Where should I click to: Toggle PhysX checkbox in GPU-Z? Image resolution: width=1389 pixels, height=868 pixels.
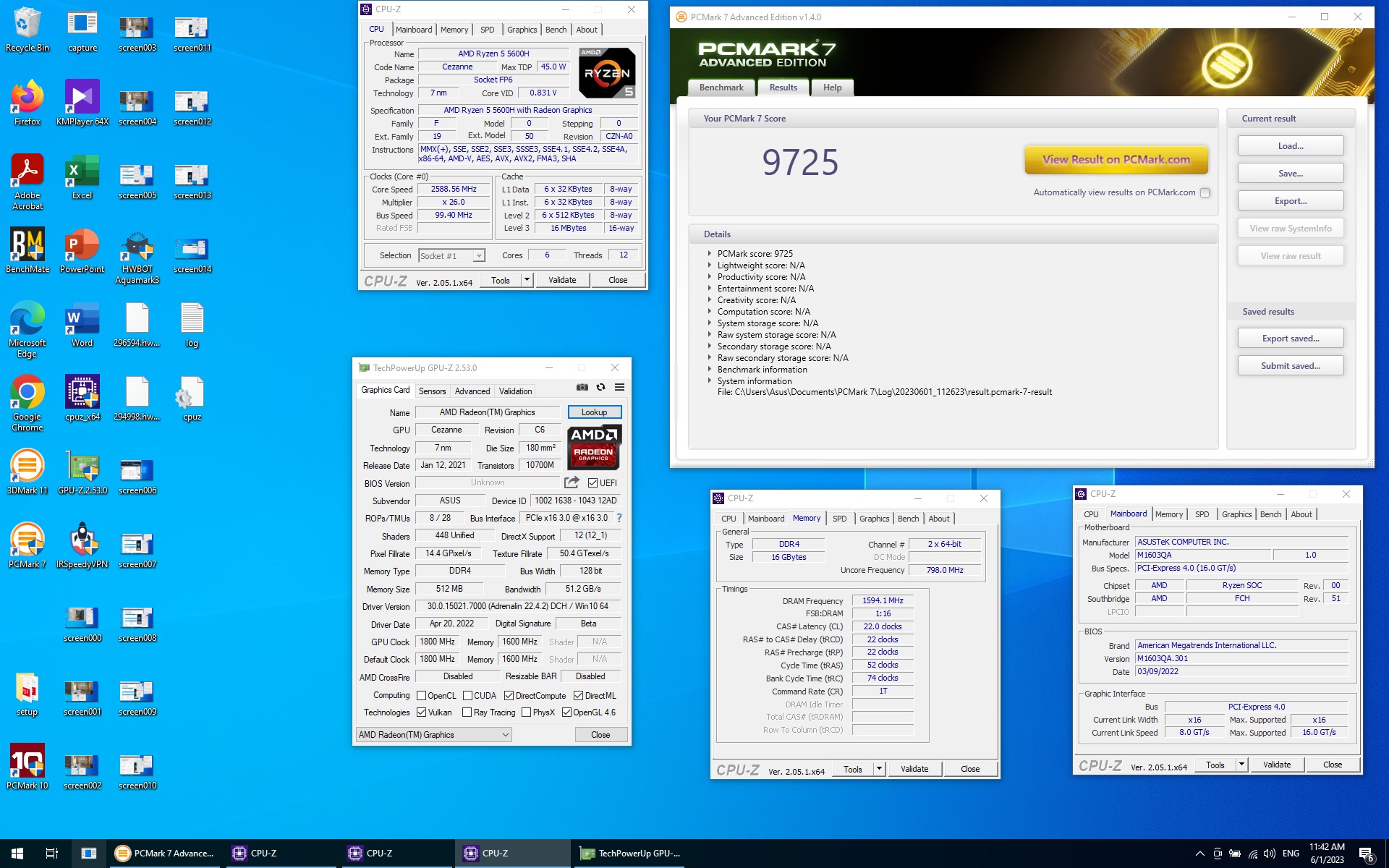[526, 712]
